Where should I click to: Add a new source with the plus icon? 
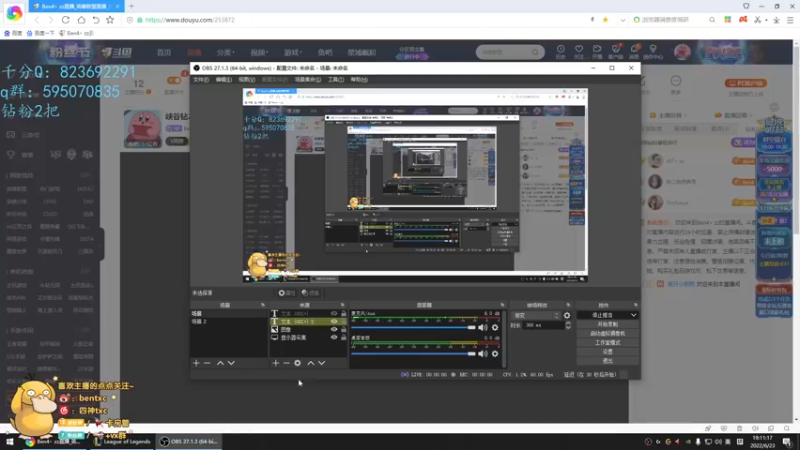(x=276, y=363)
